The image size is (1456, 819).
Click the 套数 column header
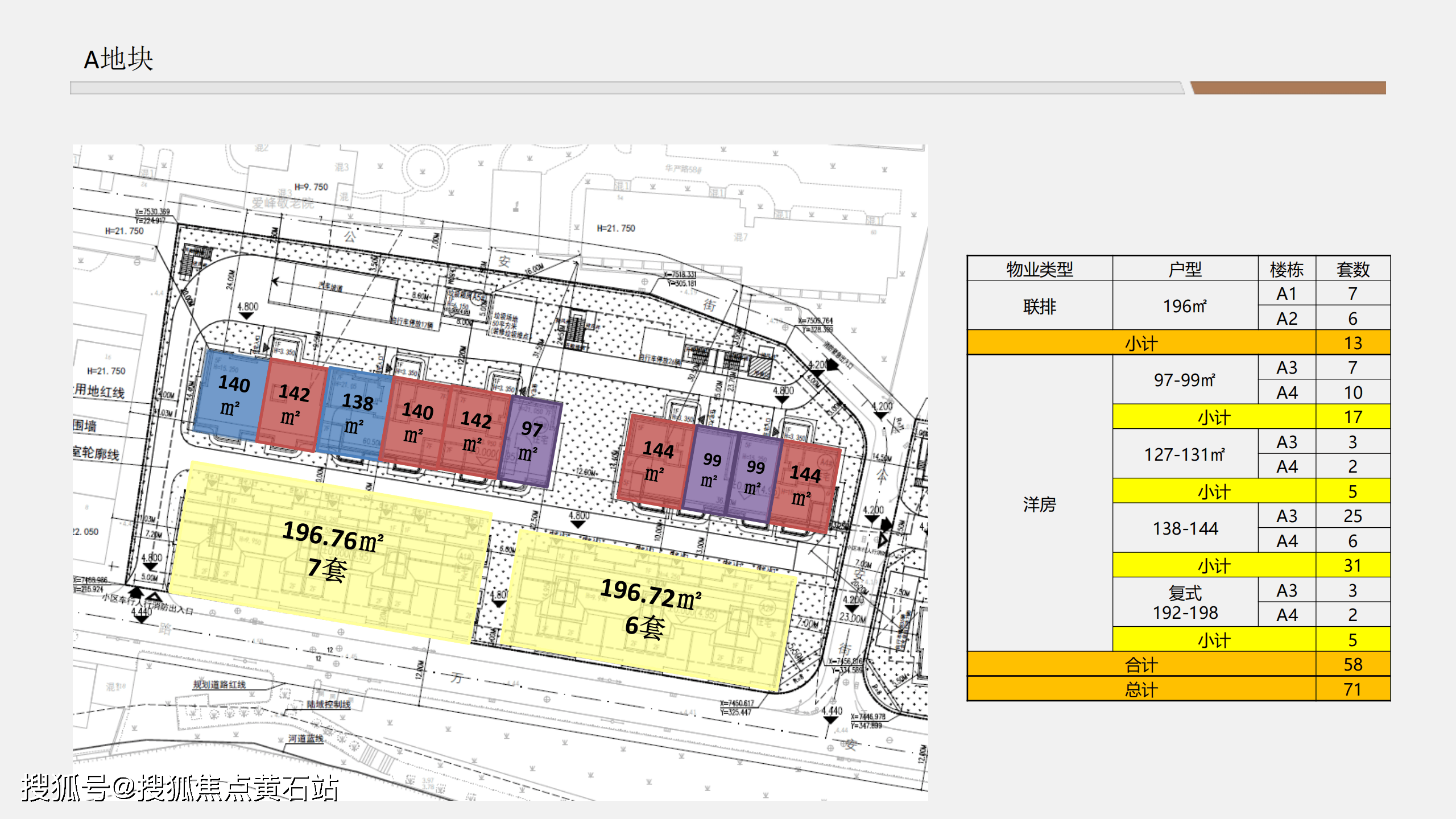1352,269
